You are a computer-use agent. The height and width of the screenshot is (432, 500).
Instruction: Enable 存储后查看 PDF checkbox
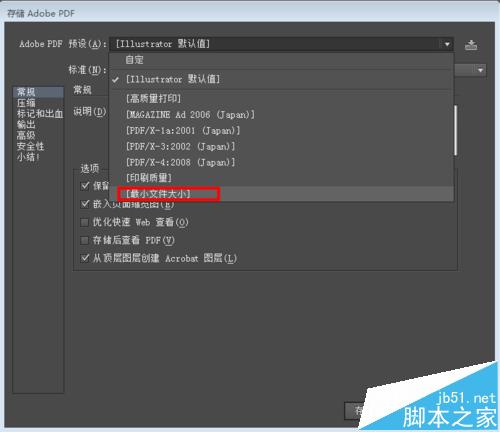[x=85, y=240]
